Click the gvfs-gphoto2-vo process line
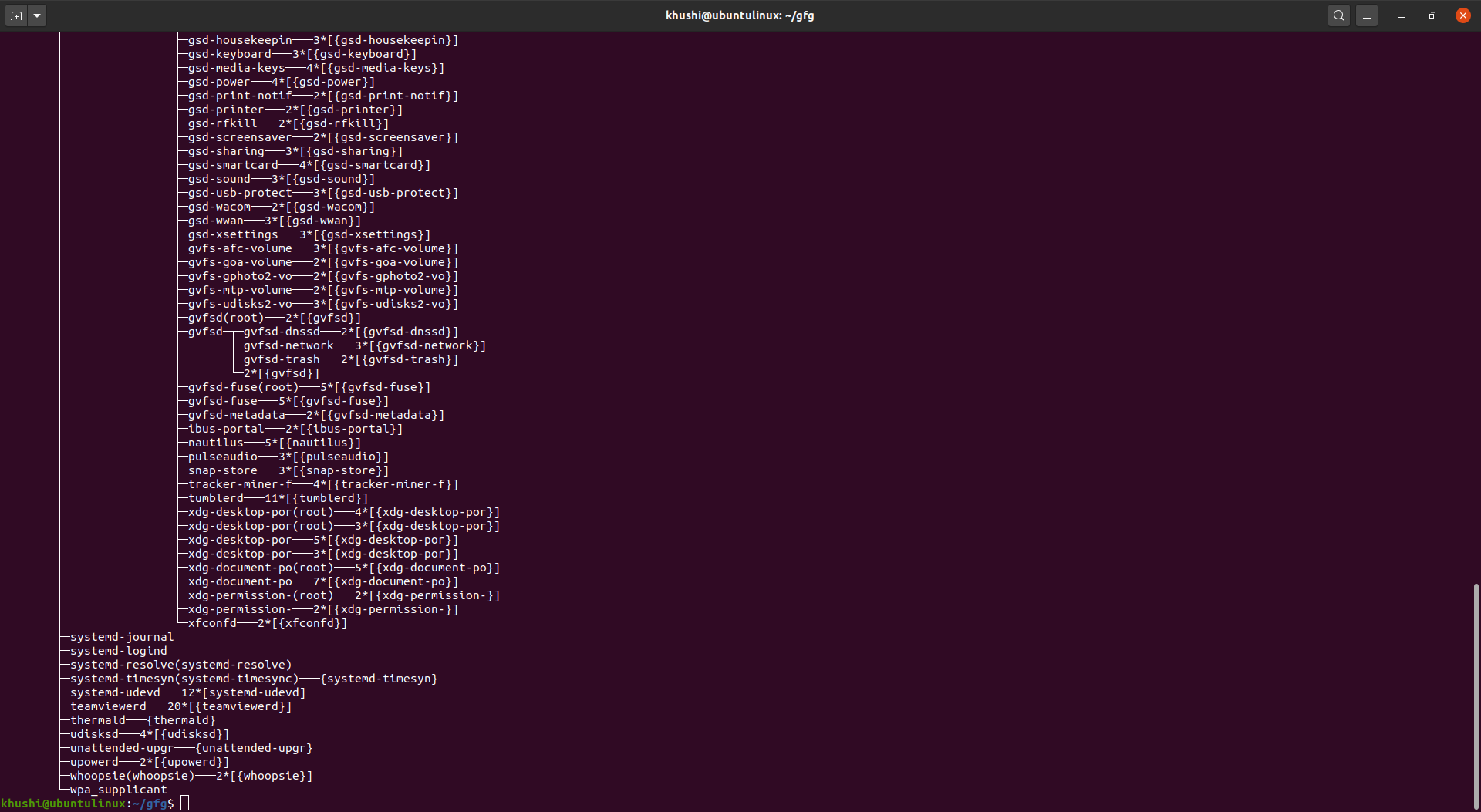The width and height of the screenshot is (1481, 812). tap(323, 276)
